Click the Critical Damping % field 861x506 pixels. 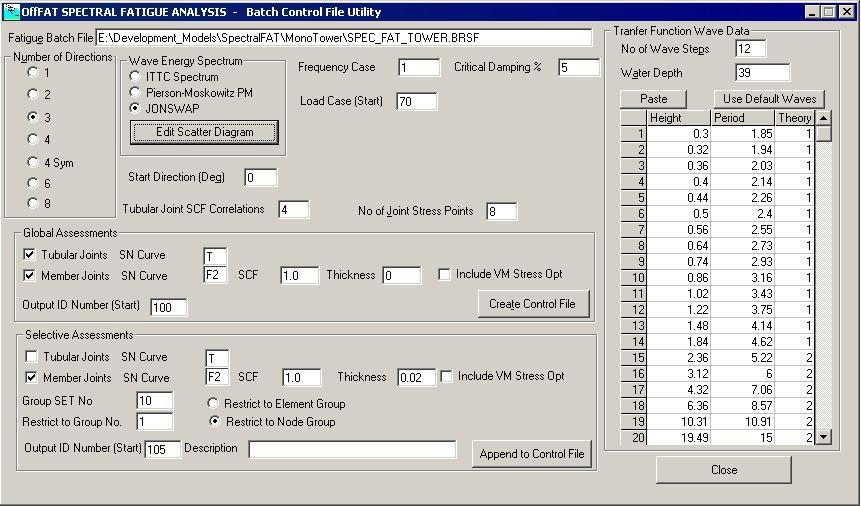coord(578,68)
